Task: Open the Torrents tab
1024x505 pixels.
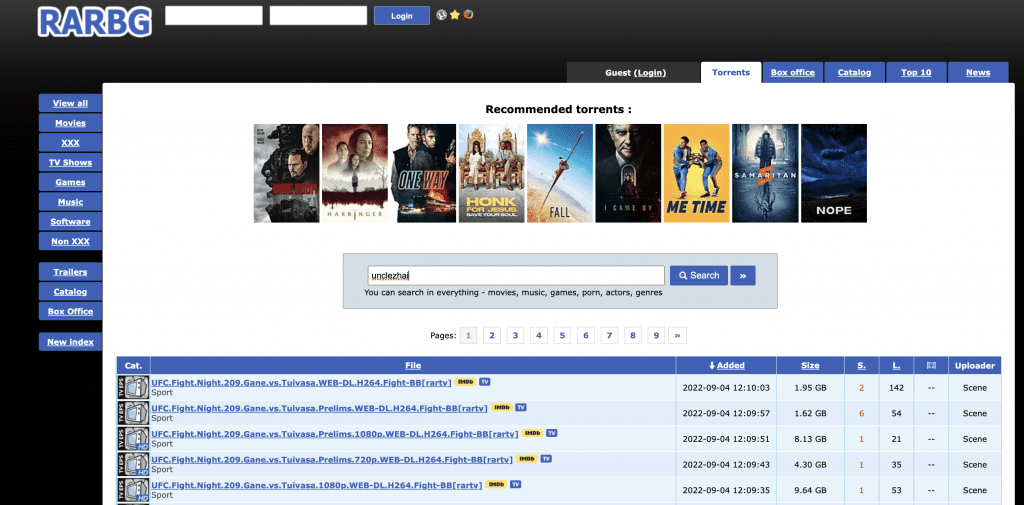Action: pyautogui.click(x=731, y=73)
